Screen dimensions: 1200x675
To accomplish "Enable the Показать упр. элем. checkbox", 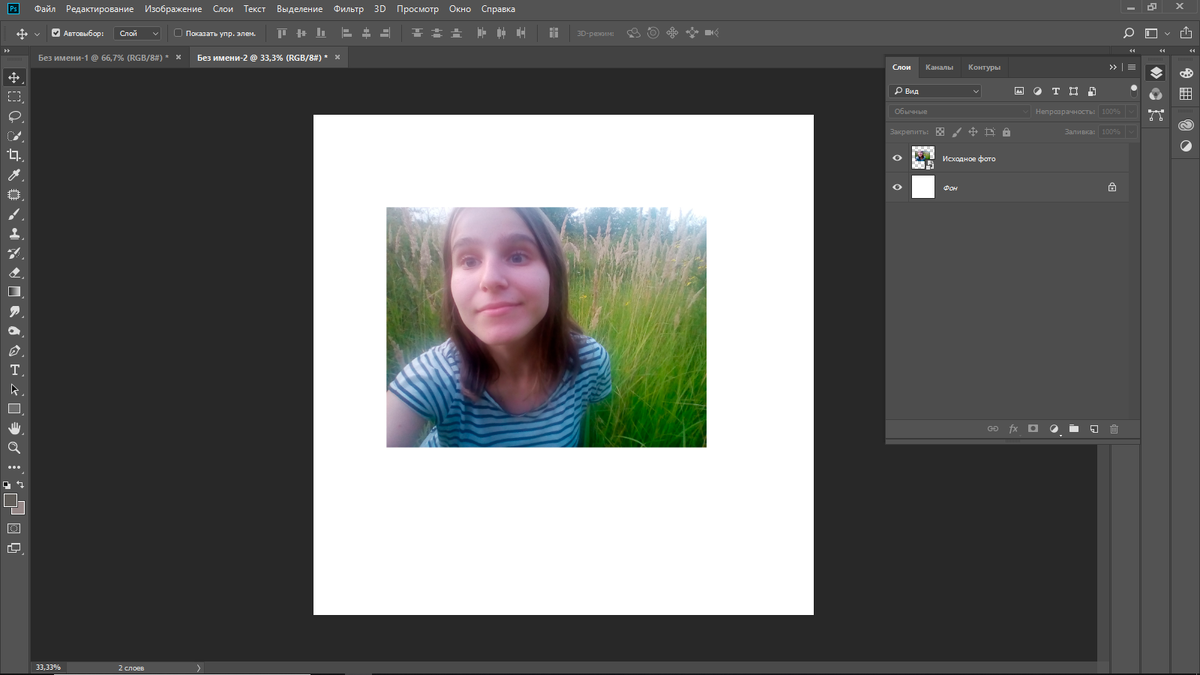I will pos(178,33).
